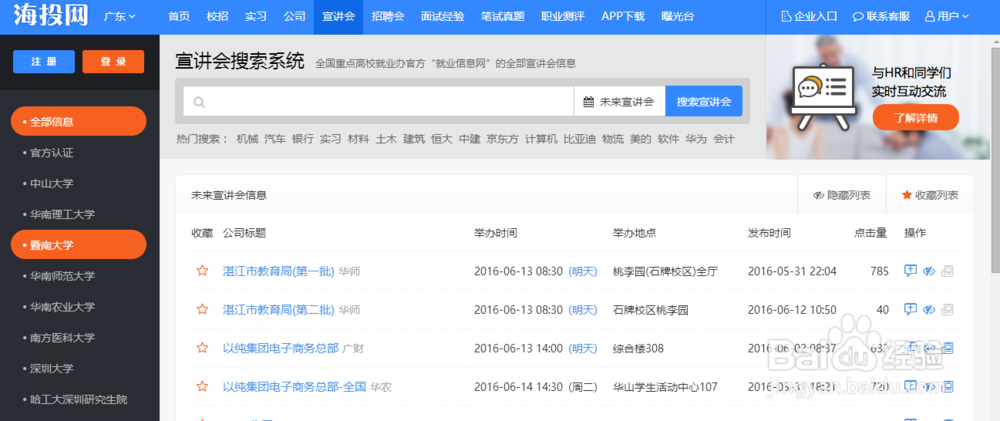Open the 实习 navigation tab

click(256, 17)
